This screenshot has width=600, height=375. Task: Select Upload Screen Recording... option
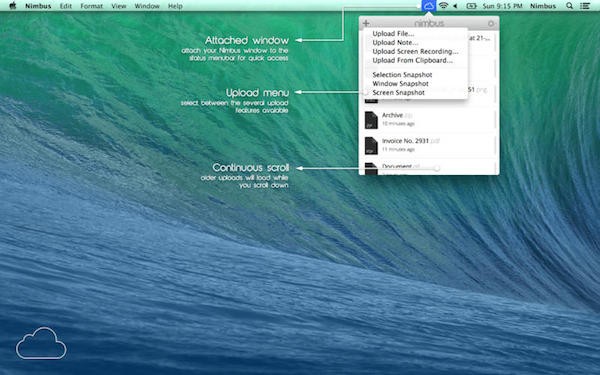[415, 51]
